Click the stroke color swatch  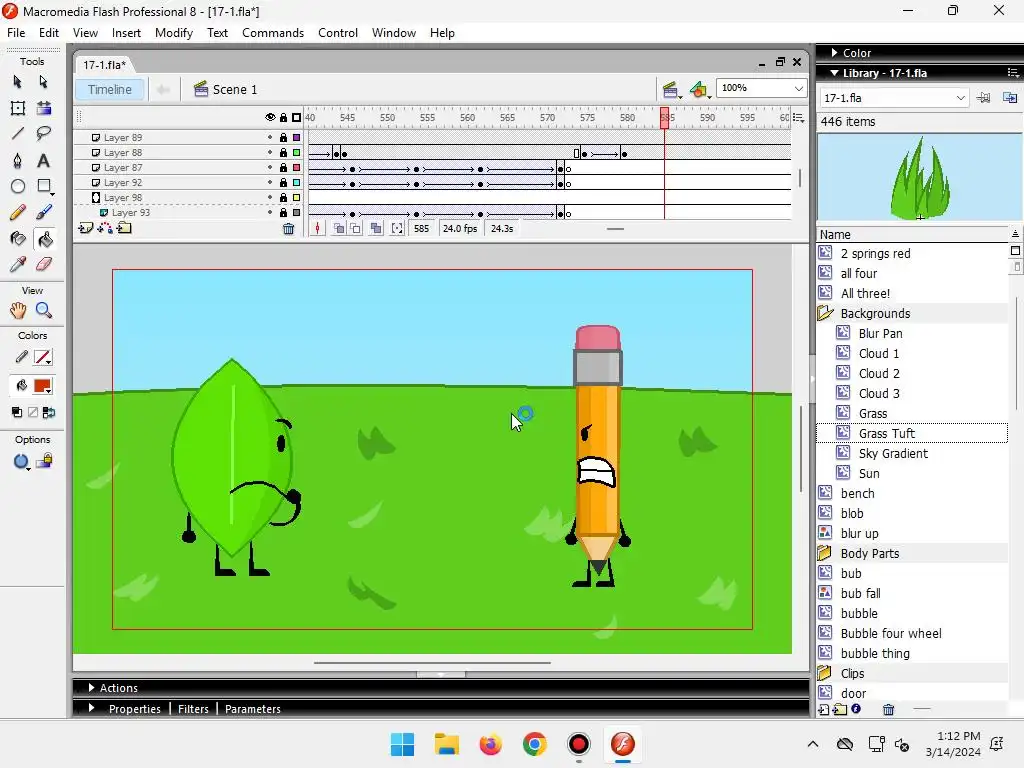point(42,357)
